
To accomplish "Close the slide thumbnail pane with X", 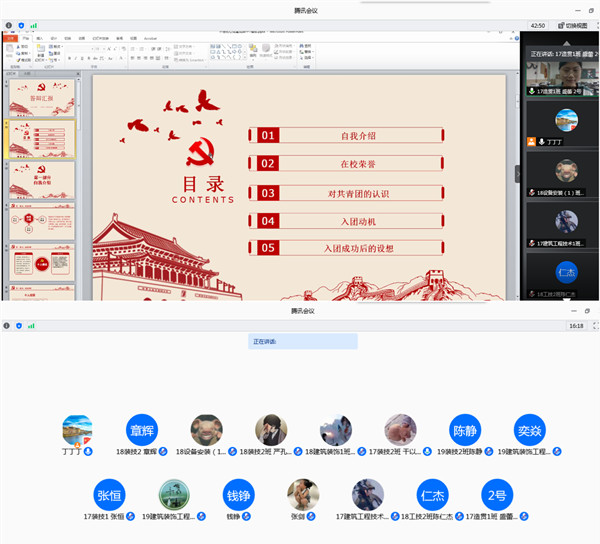I will click(x=78, y=73).
